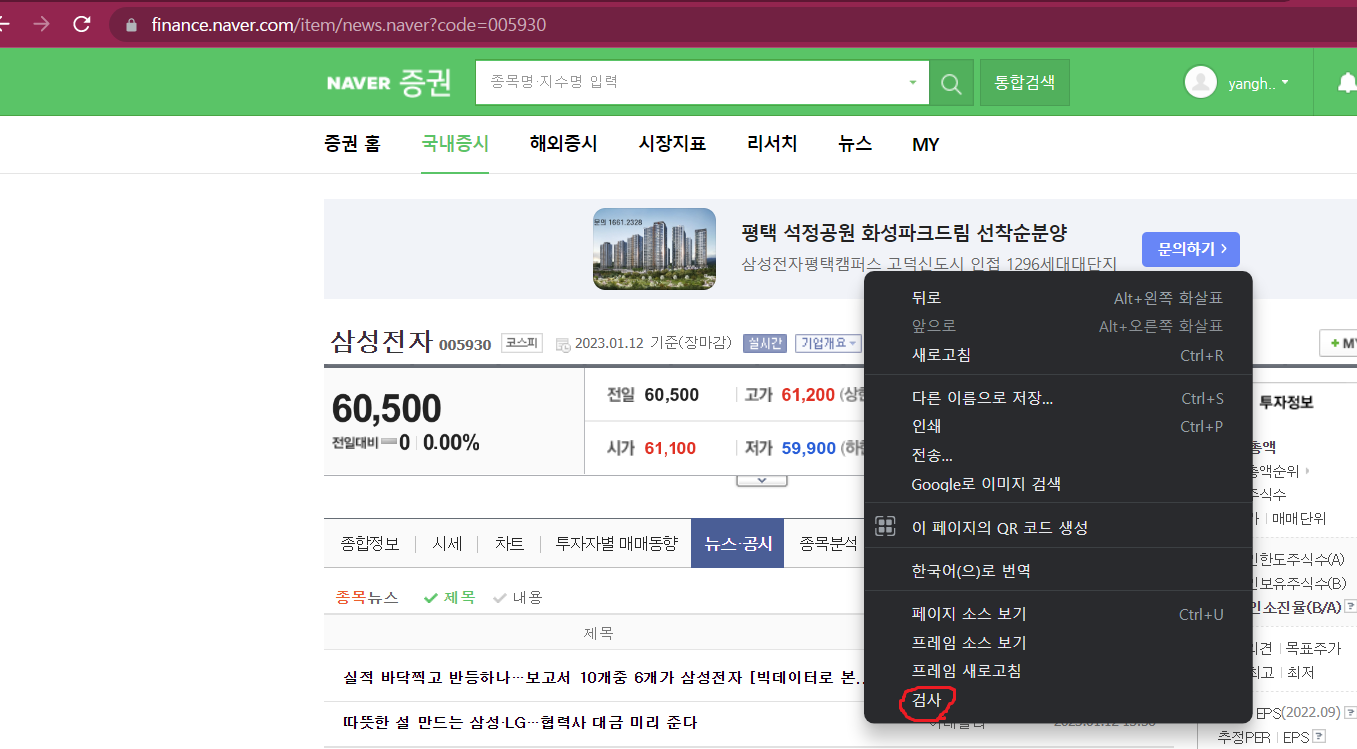Click the 61,200 high price value
Screen dimensions: 1357x749
[808, 395]
